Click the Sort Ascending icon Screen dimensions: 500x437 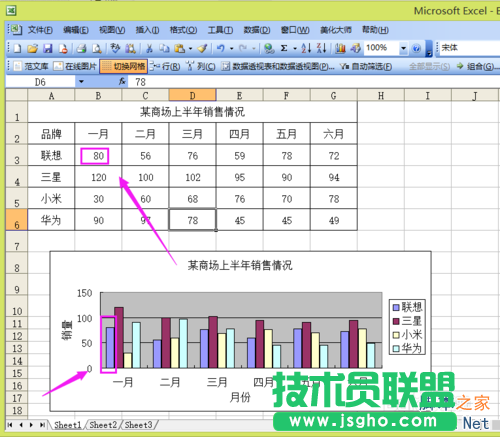pyautogui.click(x=306, y=49)
